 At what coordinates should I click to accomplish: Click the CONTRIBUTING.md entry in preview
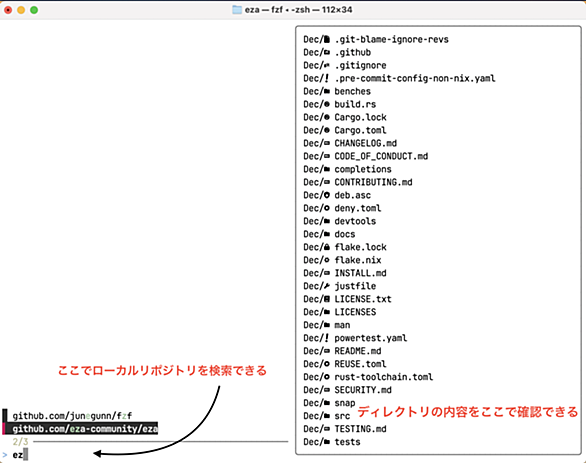pyautogui.click(x=373, y=182)
